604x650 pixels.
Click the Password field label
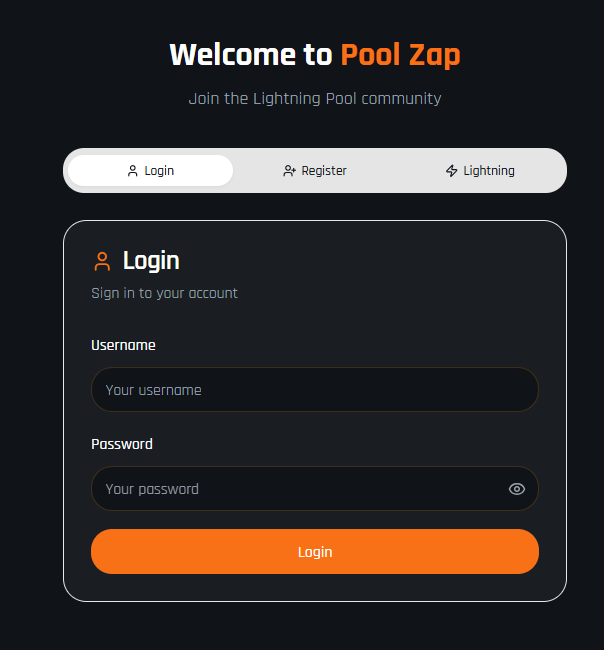click(122, 444)
